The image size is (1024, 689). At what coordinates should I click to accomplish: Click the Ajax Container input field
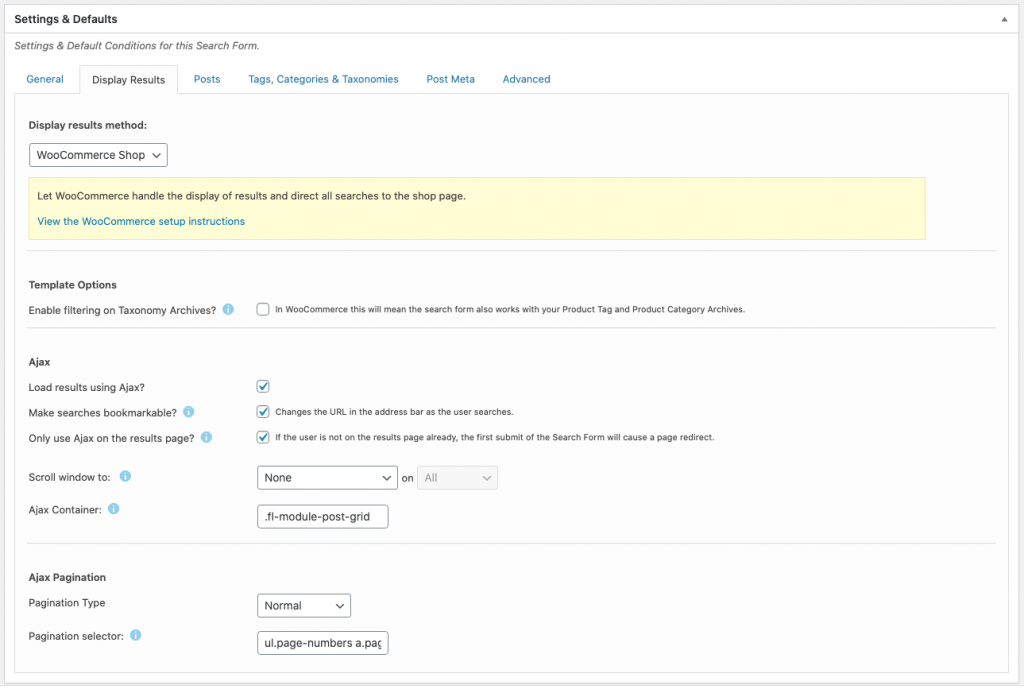[323, 517]
